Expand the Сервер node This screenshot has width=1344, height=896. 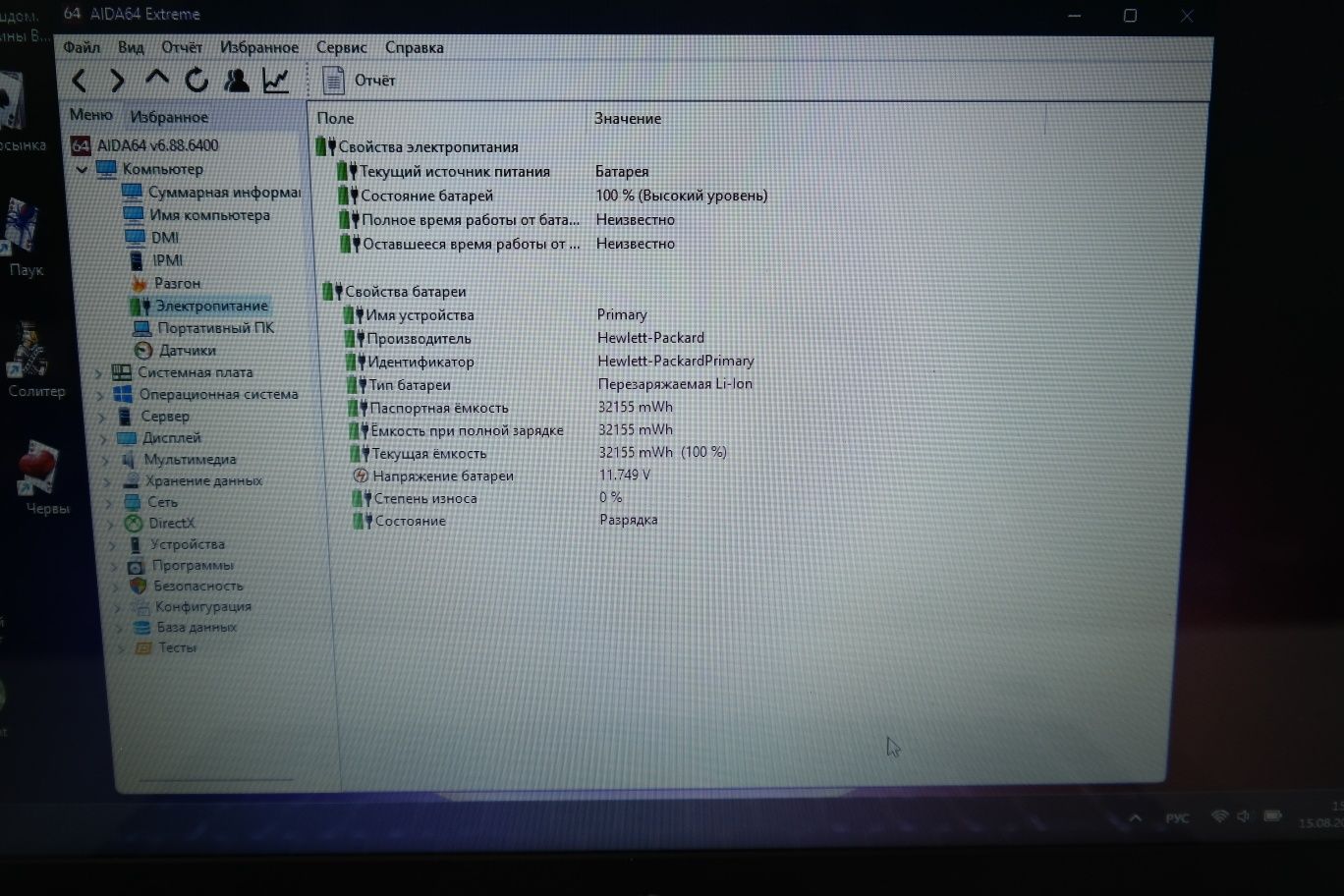(x=102, y=418)
